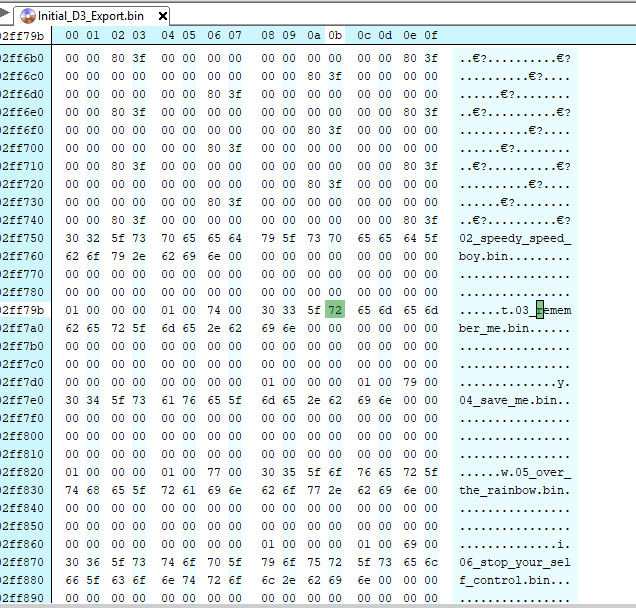This screenshot has width=636, height=608.
Task: Click ASCII text '..............y.' in row 2ff7d0
Action: pyautogui.click(x=515, y=382)
